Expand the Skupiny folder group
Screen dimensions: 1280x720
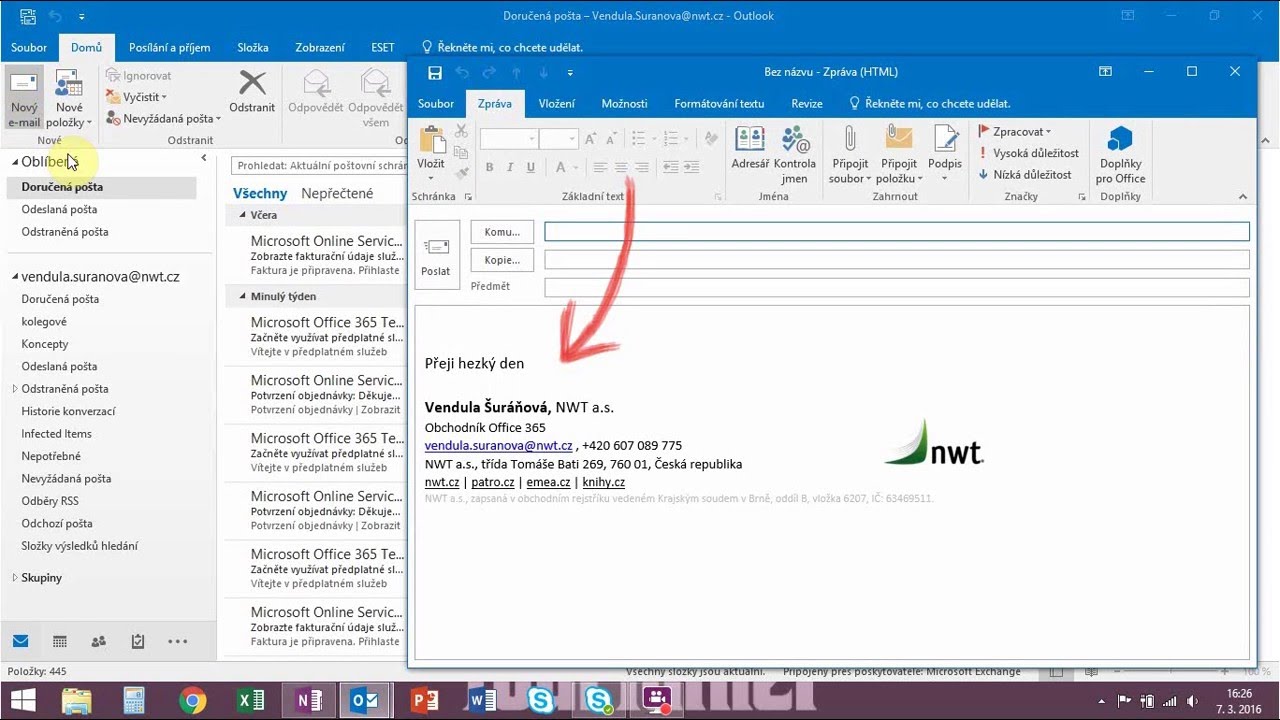coord(15,578)
